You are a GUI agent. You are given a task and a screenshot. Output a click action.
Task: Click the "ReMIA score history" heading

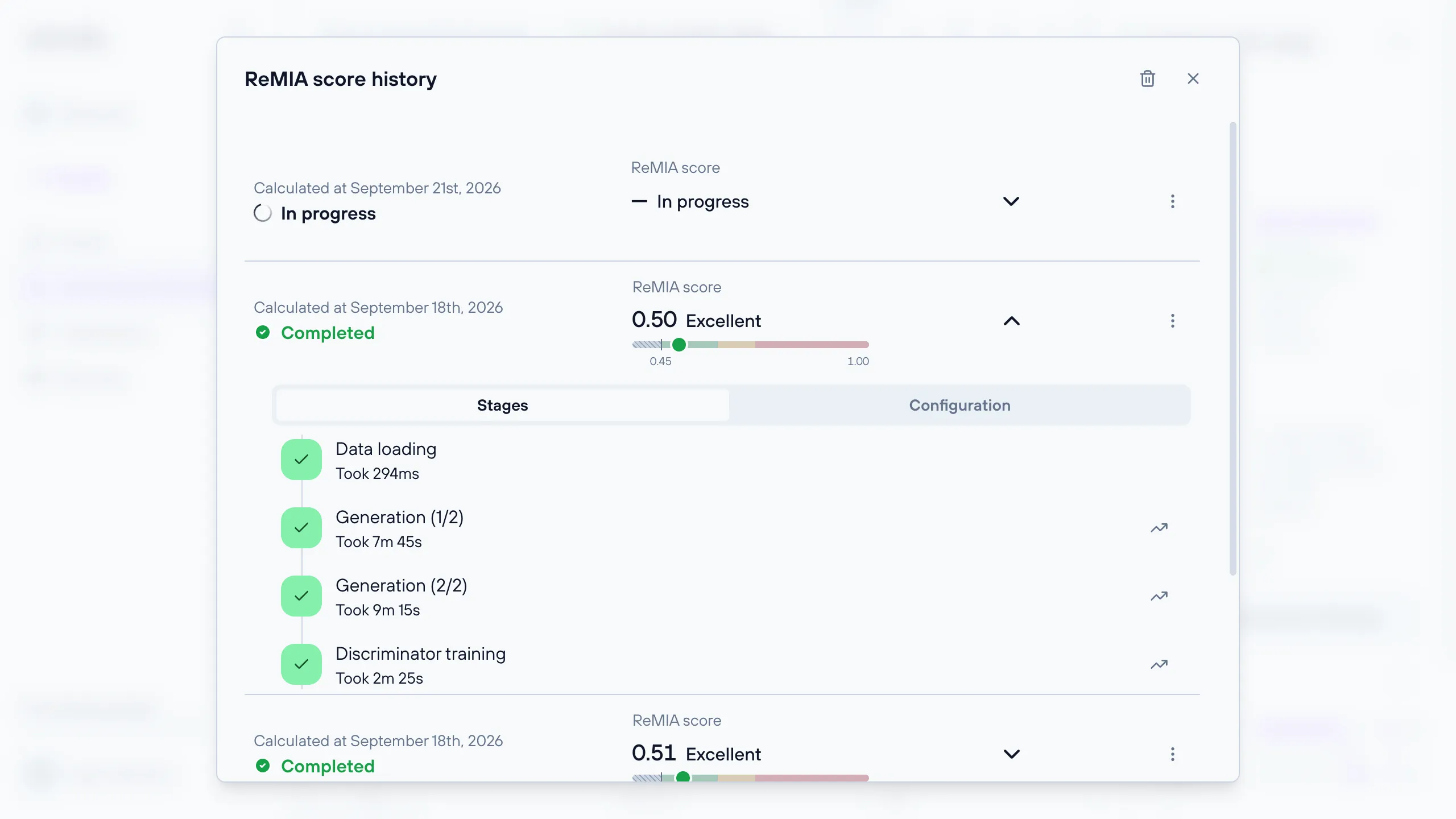[x=341, y=79]
